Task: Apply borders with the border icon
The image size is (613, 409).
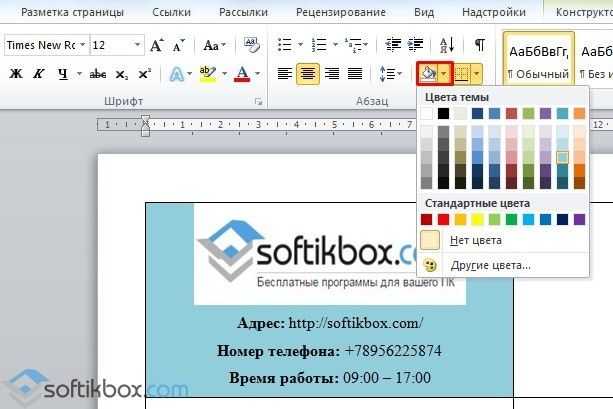Action: pyautogui.click(x=462, y=74)
